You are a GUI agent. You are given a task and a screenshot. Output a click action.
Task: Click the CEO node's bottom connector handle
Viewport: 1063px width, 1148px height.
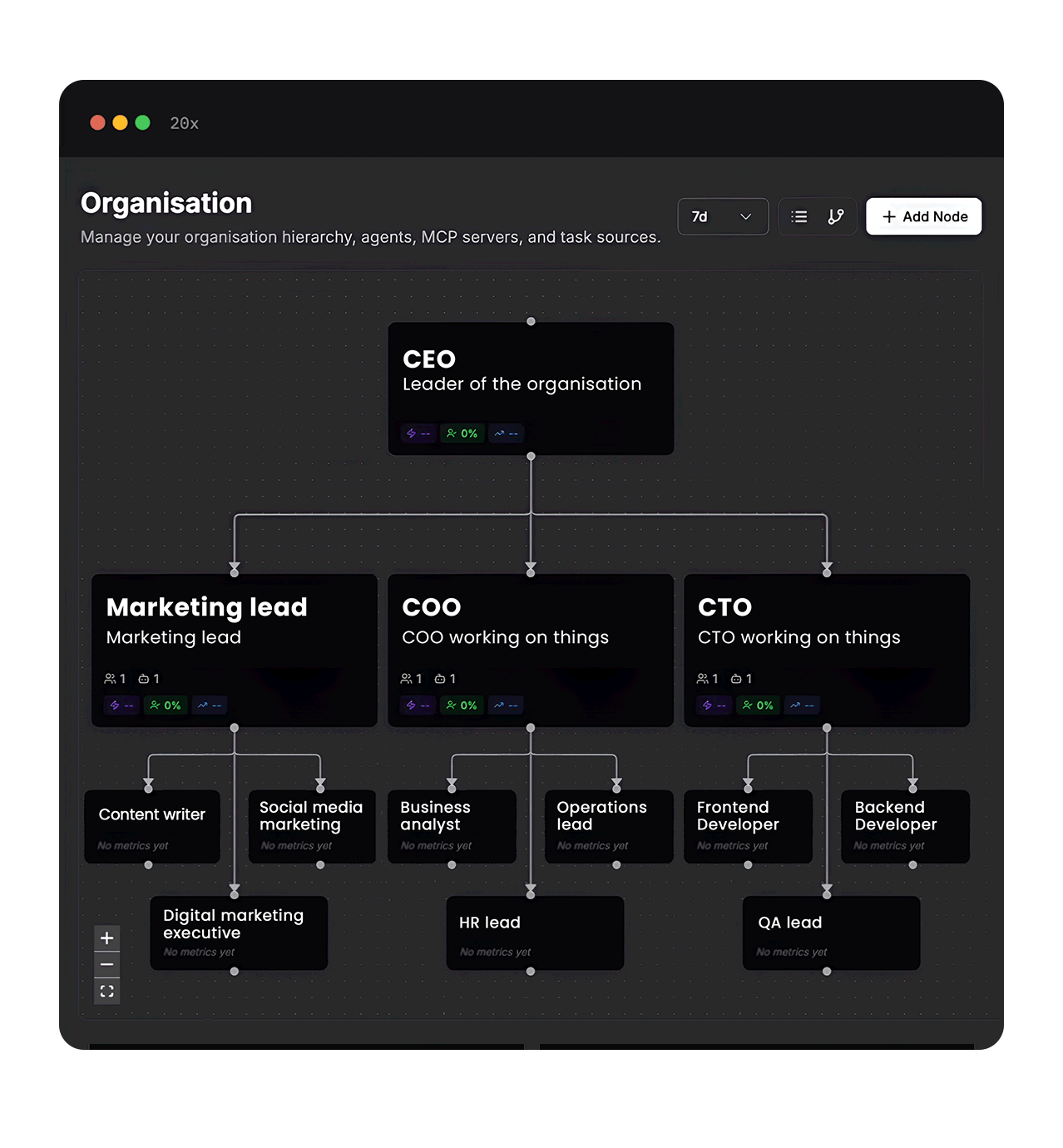[531, 456]
